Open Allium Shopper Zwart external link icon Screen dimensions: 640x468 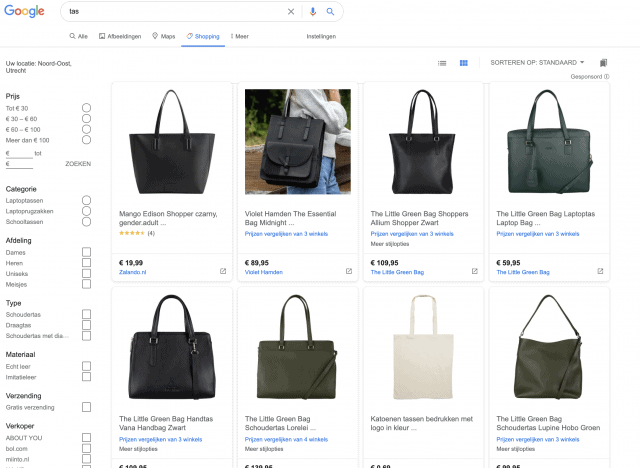click(474, 271)
